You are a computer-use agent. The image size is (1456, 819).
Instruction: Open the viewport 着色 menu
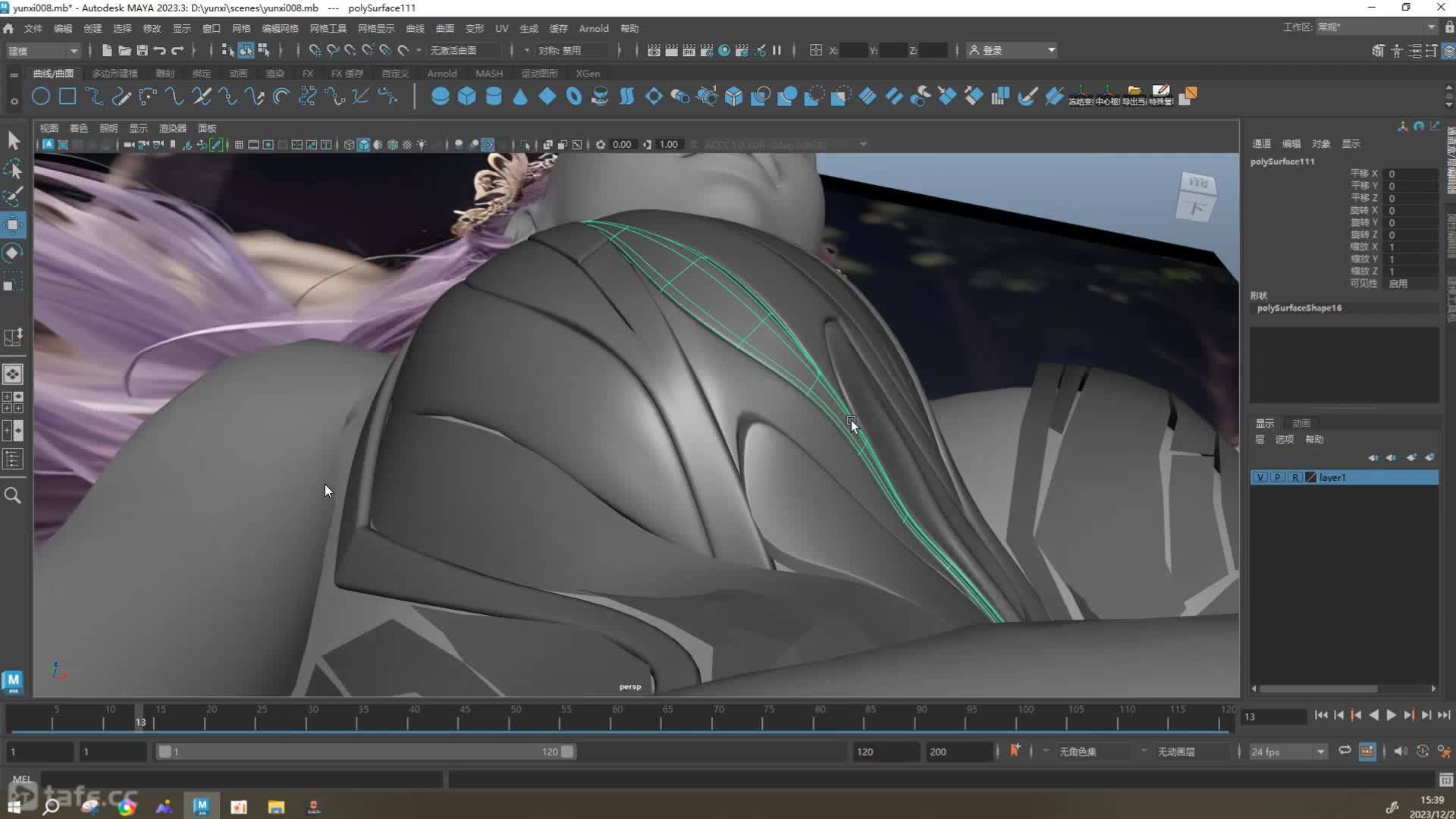78,128
